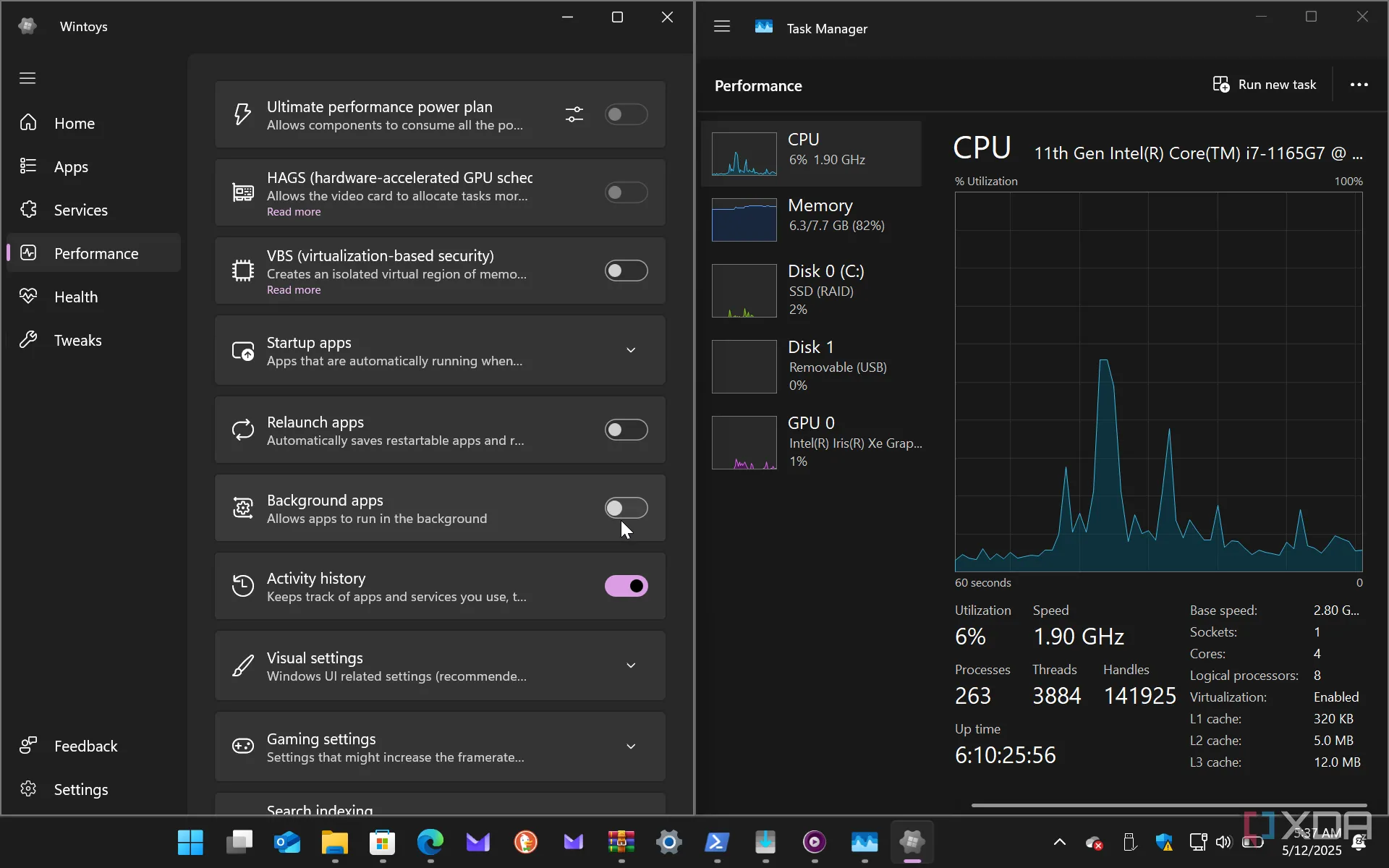Click power plan settings sliders icon

pyautogui.click(x=574, y=114)
